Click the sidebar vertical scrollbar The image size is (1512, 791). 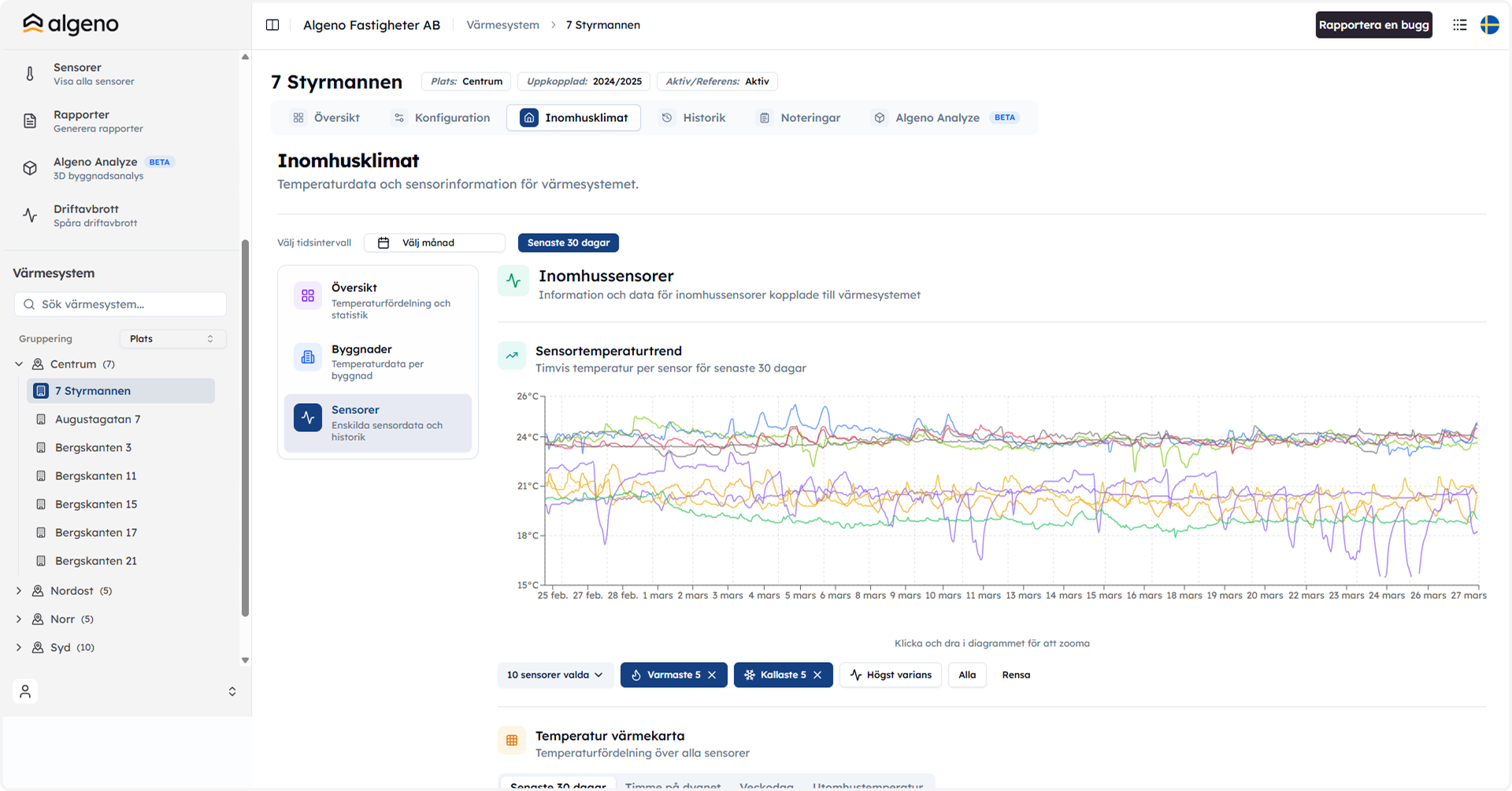(245, 428)
